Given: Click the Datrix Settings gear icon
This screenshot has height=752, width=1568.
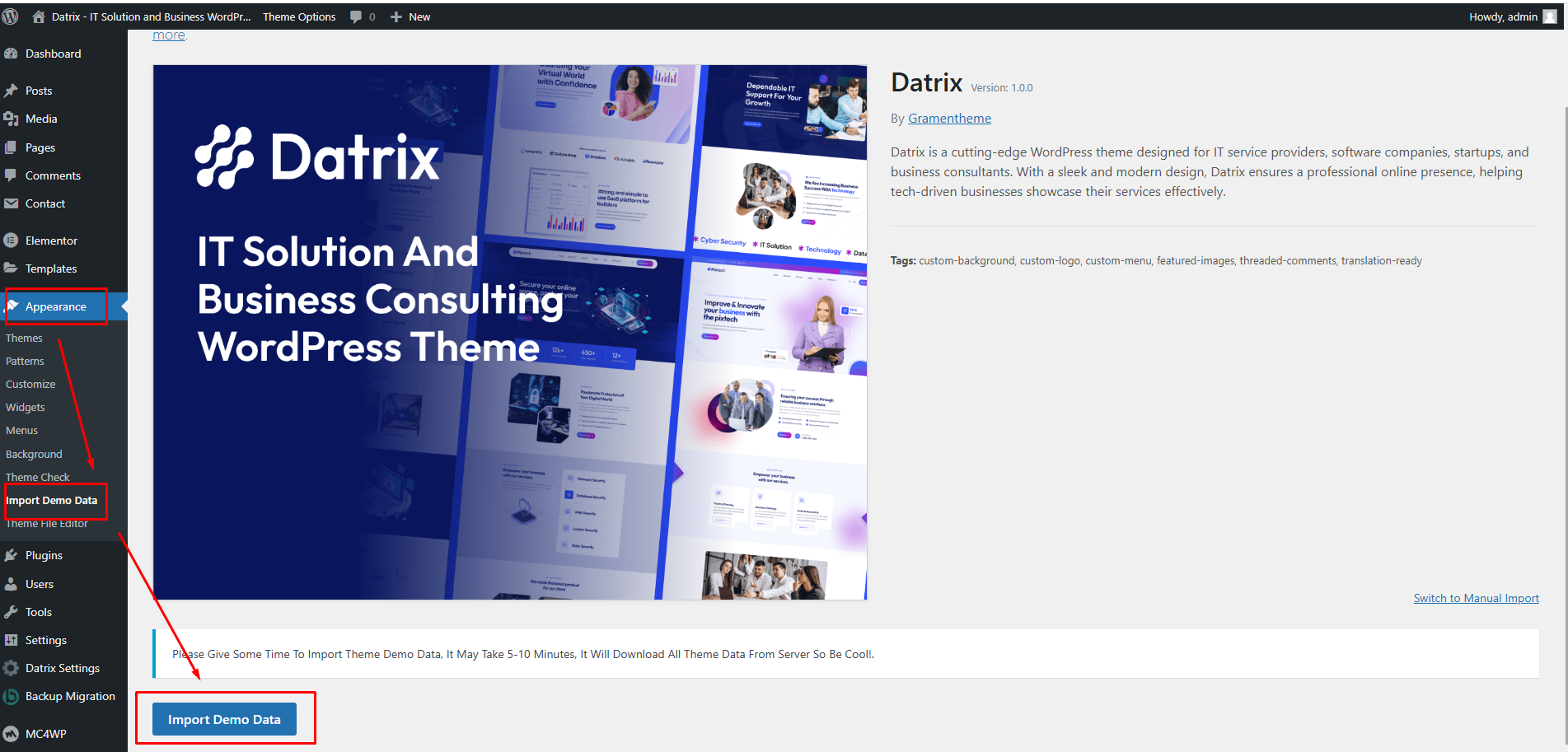Looking at the screenshot, I should [11, 668].
